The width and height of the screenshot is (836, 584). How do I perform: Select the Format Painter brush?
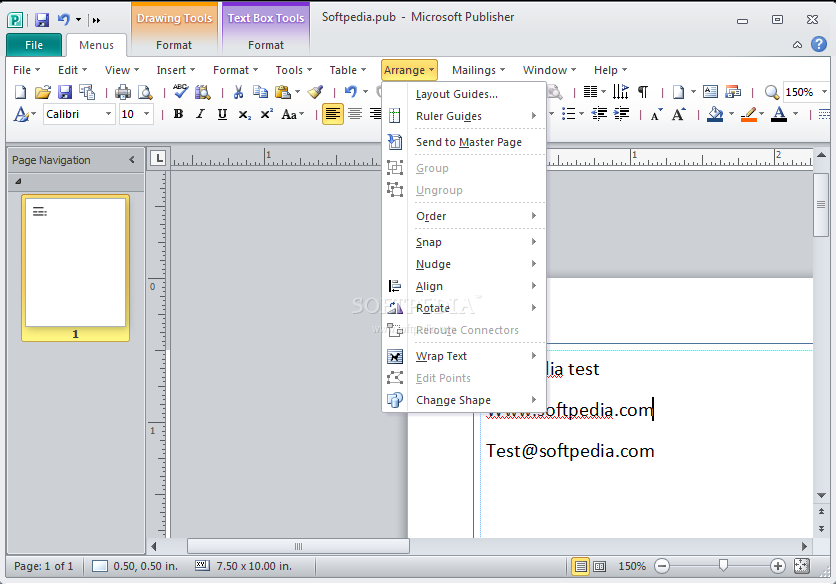(x=316, y=92)
